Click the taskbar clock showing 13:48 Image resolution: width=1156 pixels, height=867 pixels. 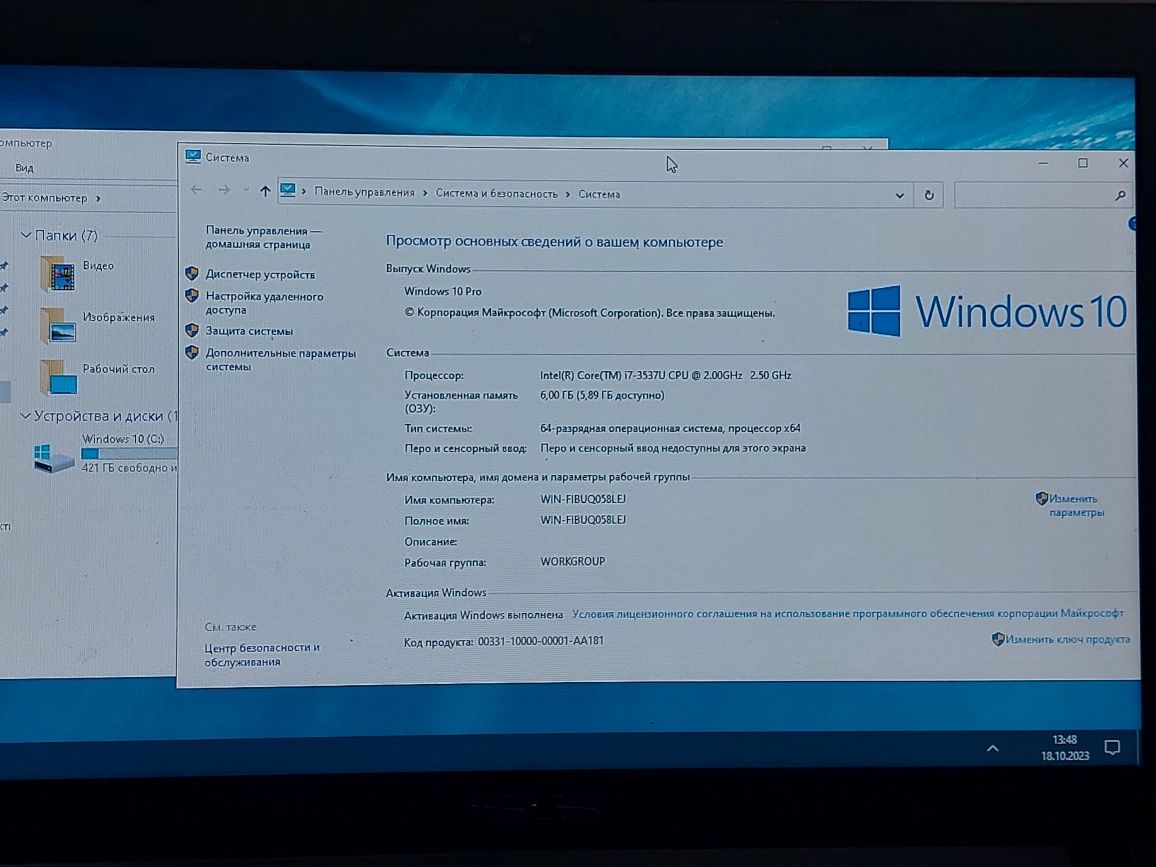(1065, 739)
